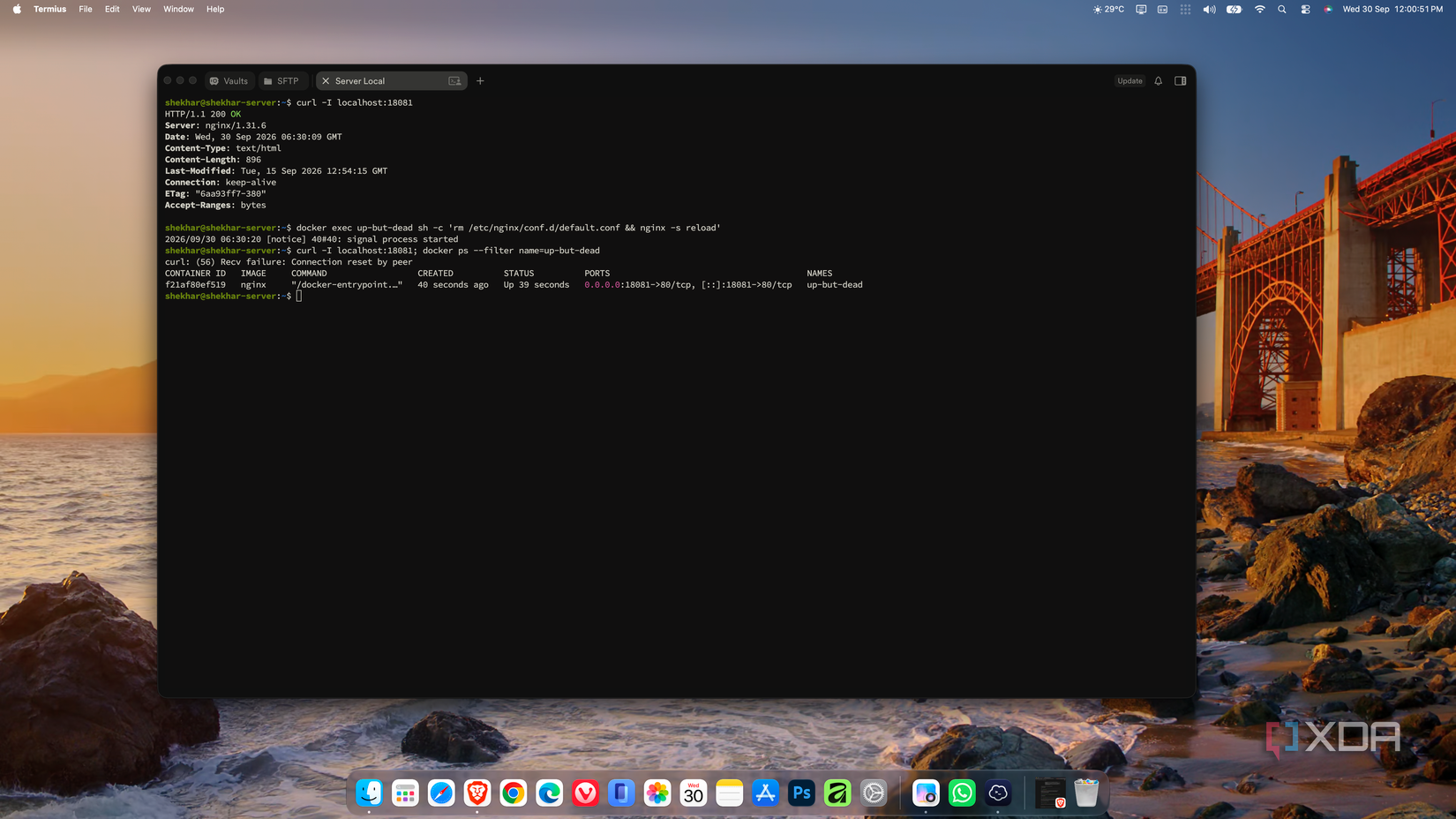This screenshot has height=819, width=1456.
Task: Open Control Center in menu bar
Action: 1305,9
